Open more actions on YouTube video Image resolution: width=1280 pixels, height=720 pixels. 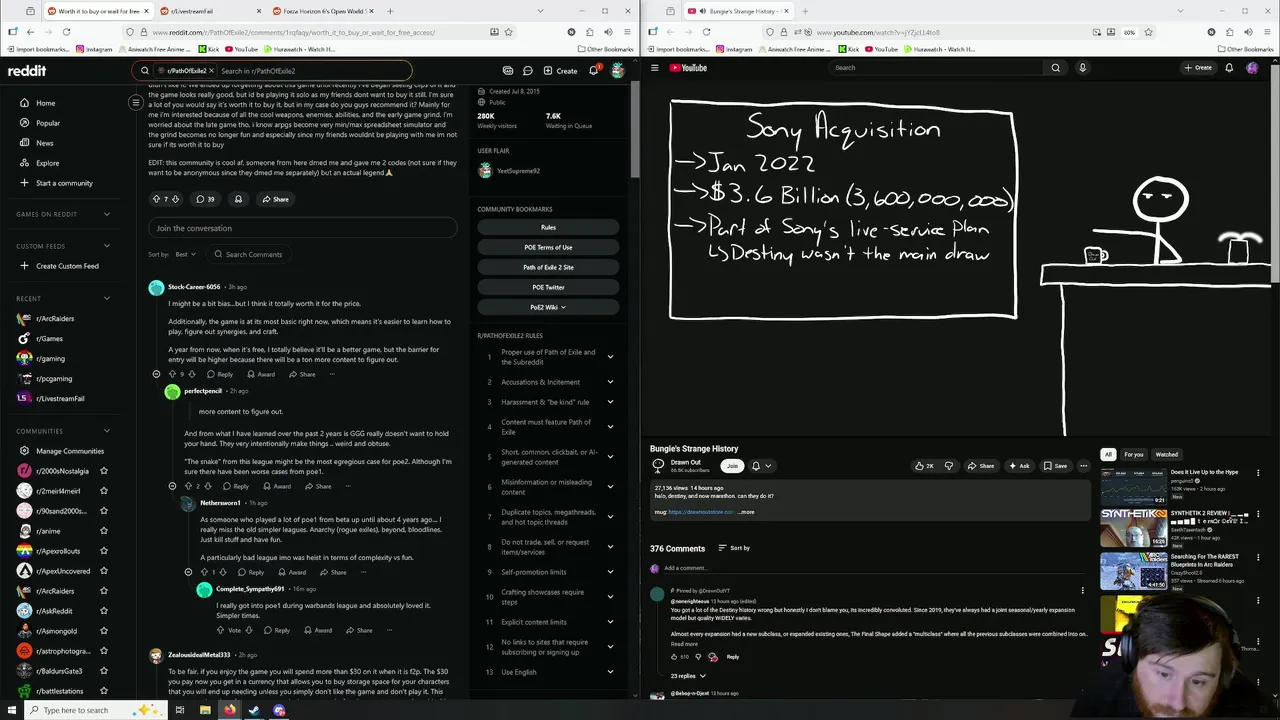pos(1083,466)
